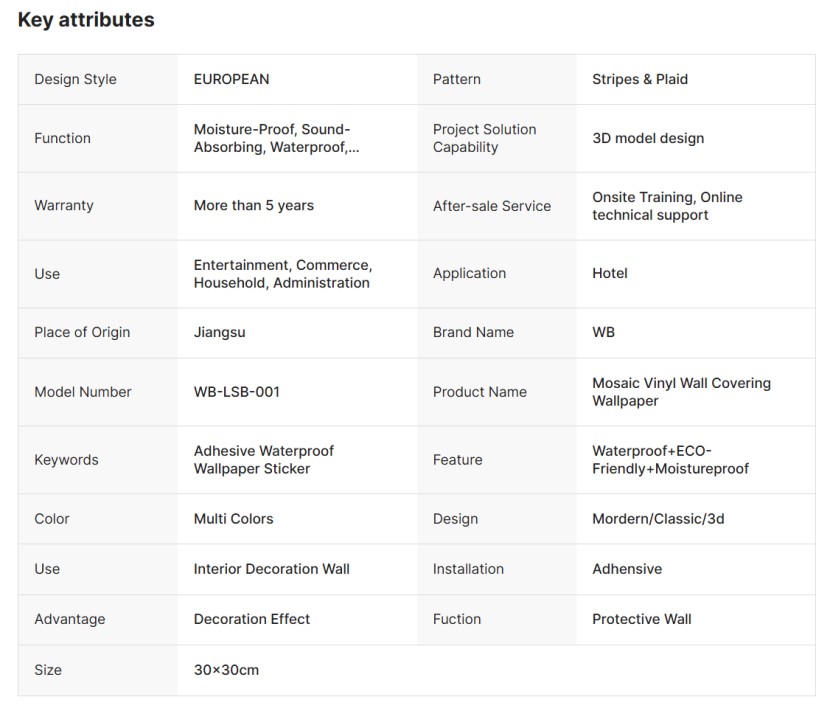The width and height of the screenshot is (830, 711).
Task: Click the Mordern/Classic/3d design value
Action: 658,519
